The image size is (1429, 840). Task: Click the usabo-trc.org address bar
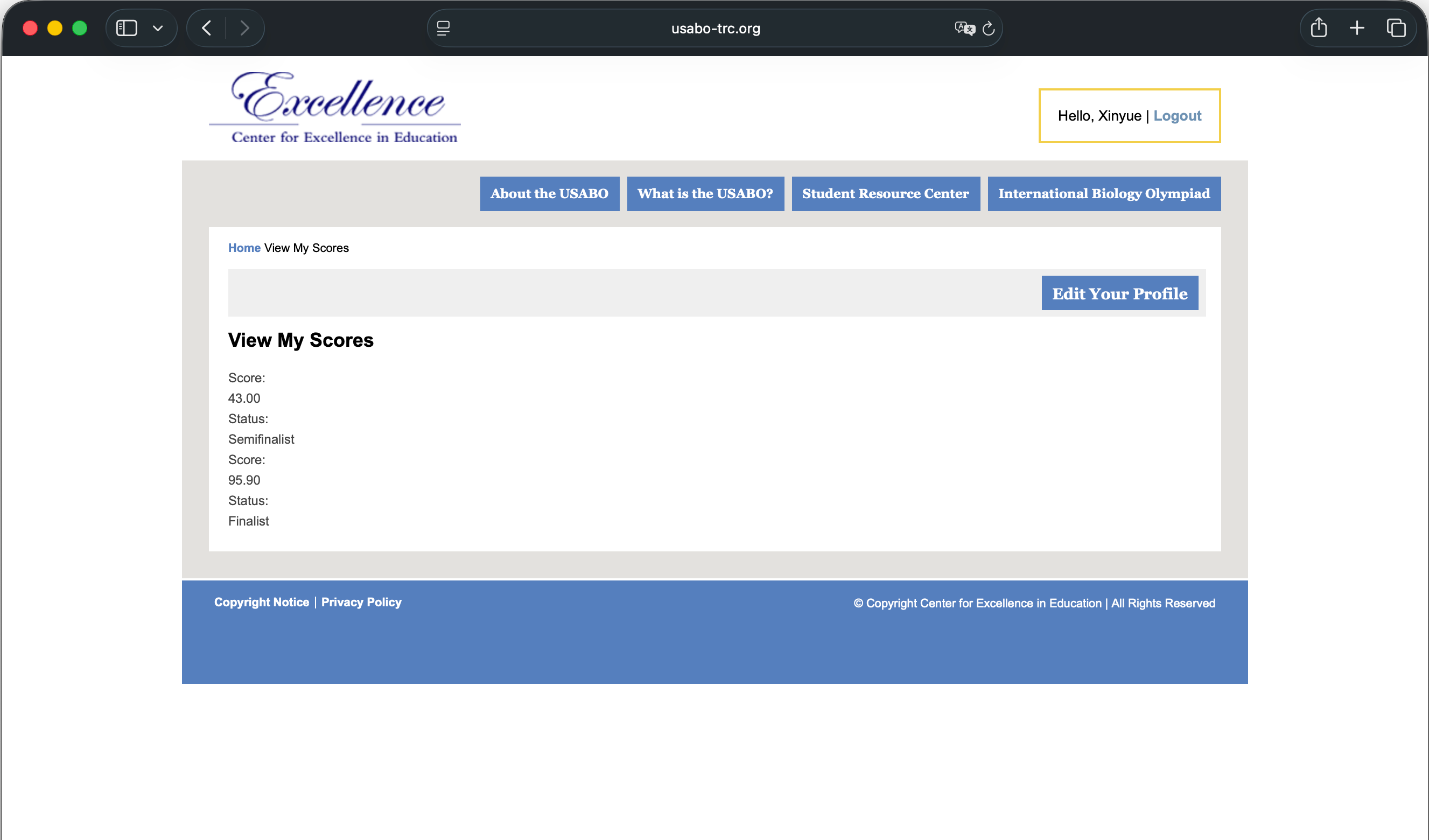(715, 29)
